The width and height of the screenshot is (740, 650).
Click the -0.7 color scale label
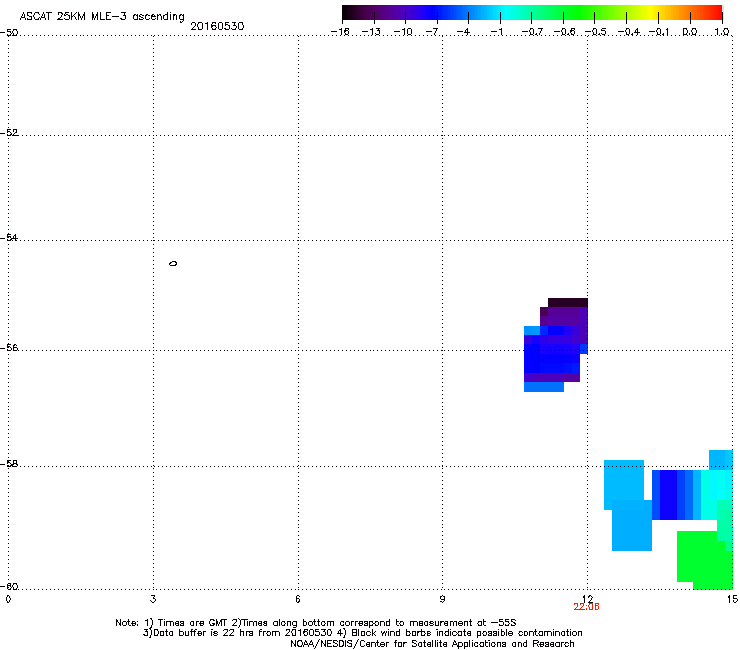532,32
